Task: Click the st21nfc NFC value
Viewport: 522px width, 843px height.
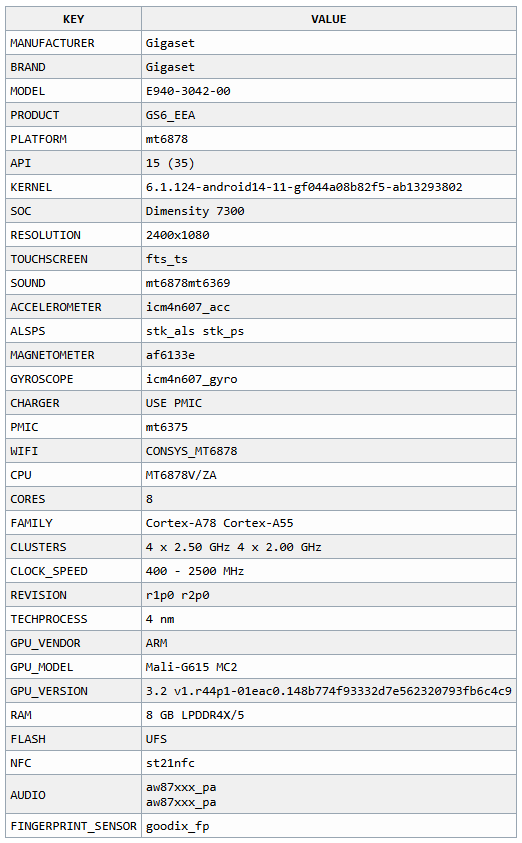Action: point(170,763)
